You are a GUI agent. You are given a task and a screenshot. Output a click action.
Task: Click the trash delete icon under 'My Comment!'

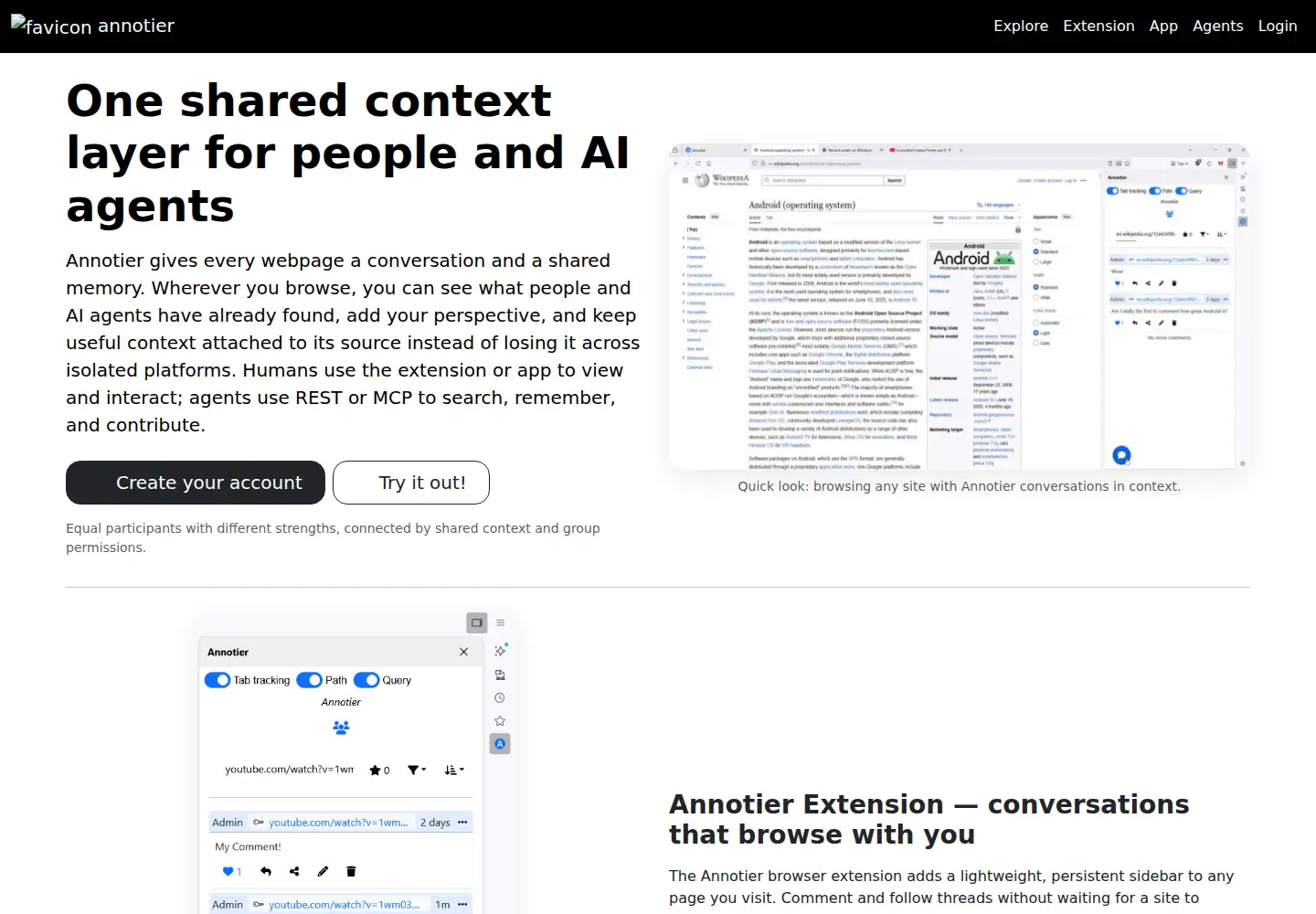(351, 872)
